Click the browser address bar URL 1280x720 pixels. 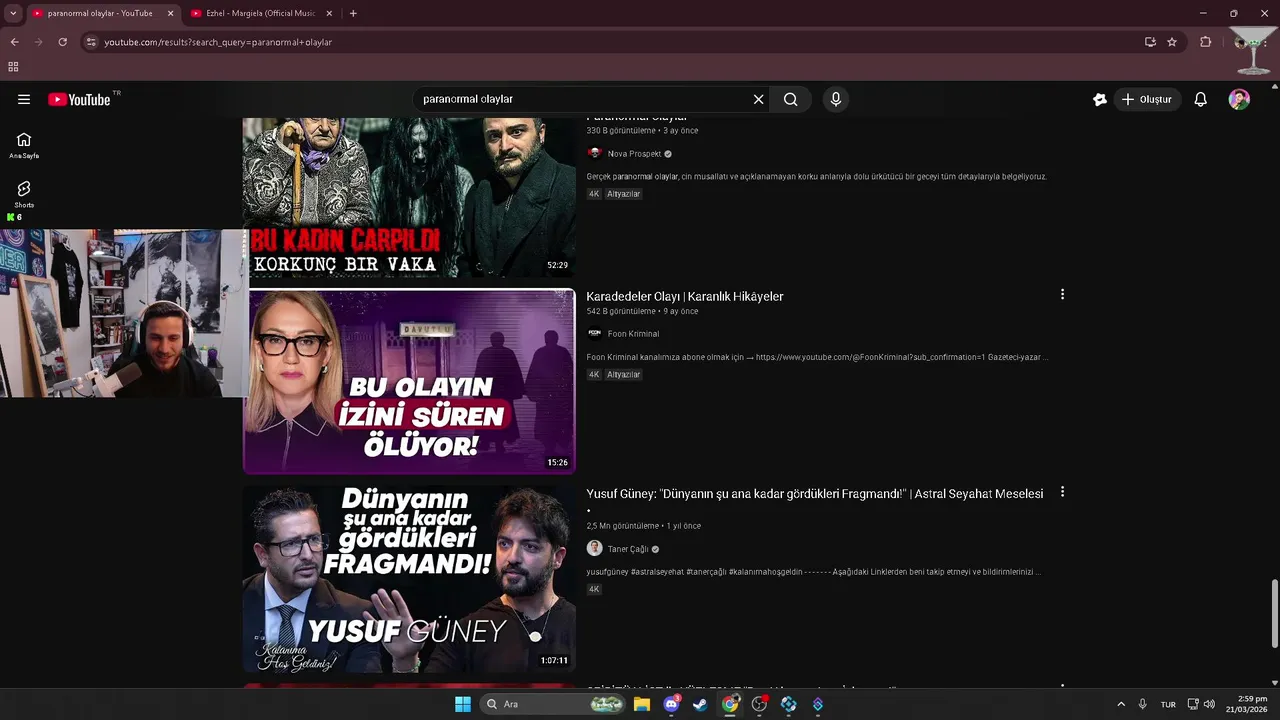pyautogui.click(x=218, y=42)
